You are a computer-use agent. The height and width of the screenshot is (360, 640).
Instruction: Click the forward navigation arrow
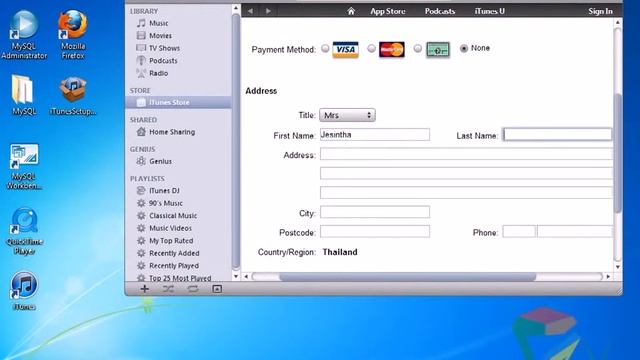268,11
